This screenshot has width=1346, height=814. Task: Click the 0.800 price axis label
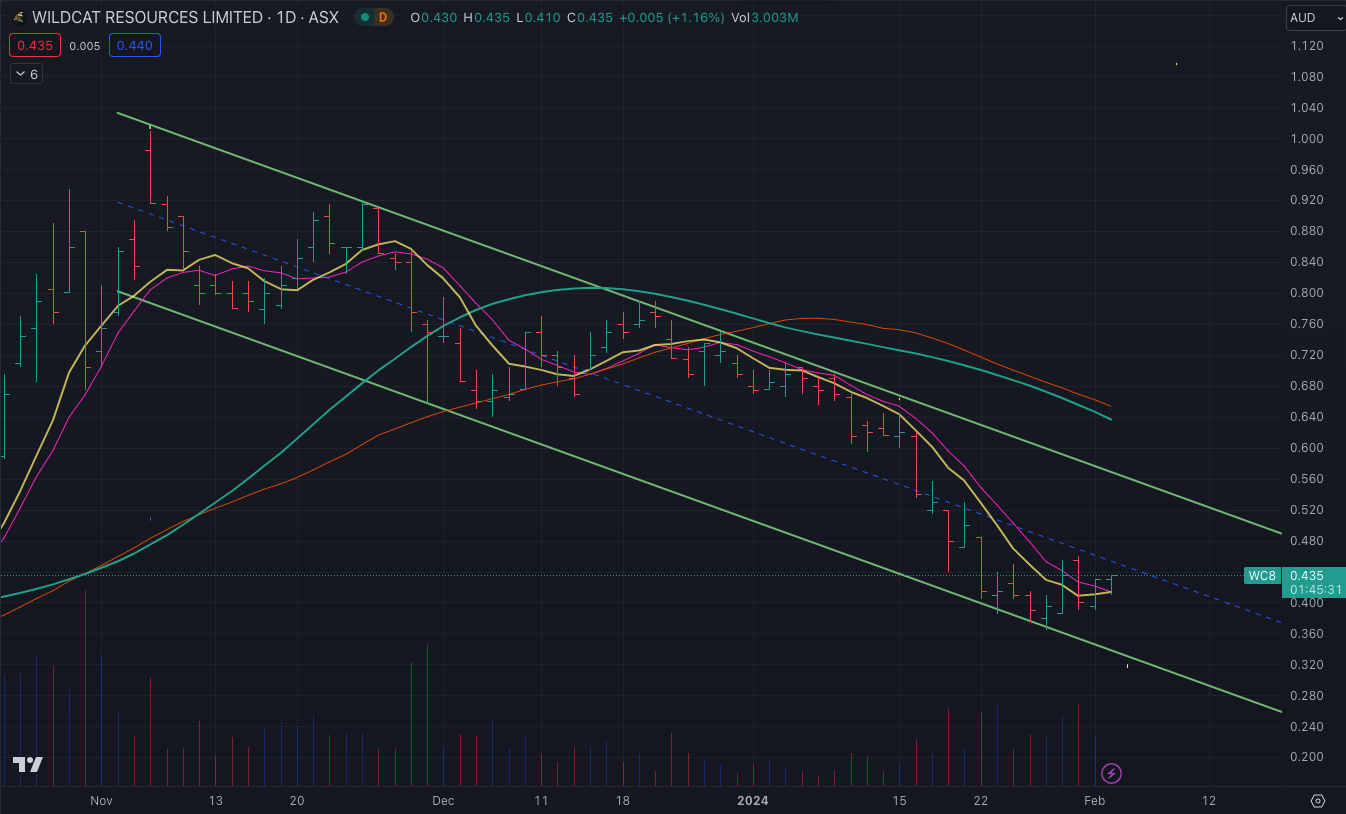pos(1307,293)
